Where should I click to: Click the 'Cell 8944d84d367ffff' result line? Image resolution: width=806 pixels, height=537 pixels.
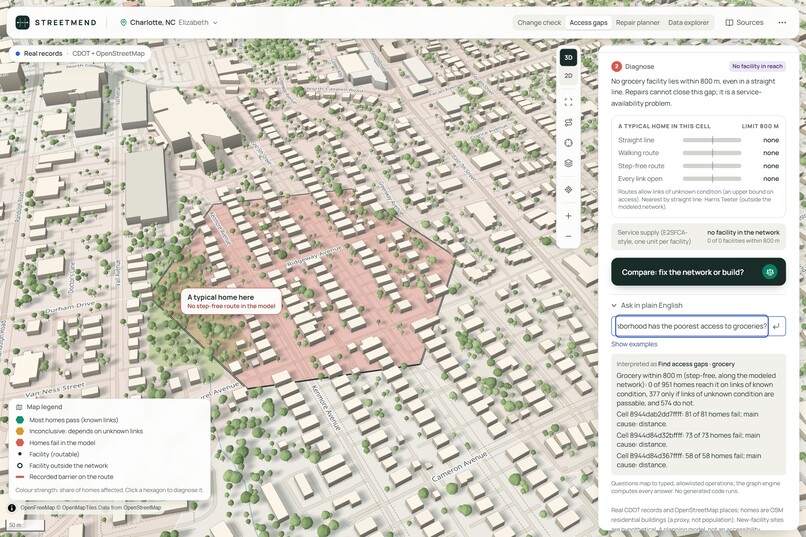coord(686,460)
